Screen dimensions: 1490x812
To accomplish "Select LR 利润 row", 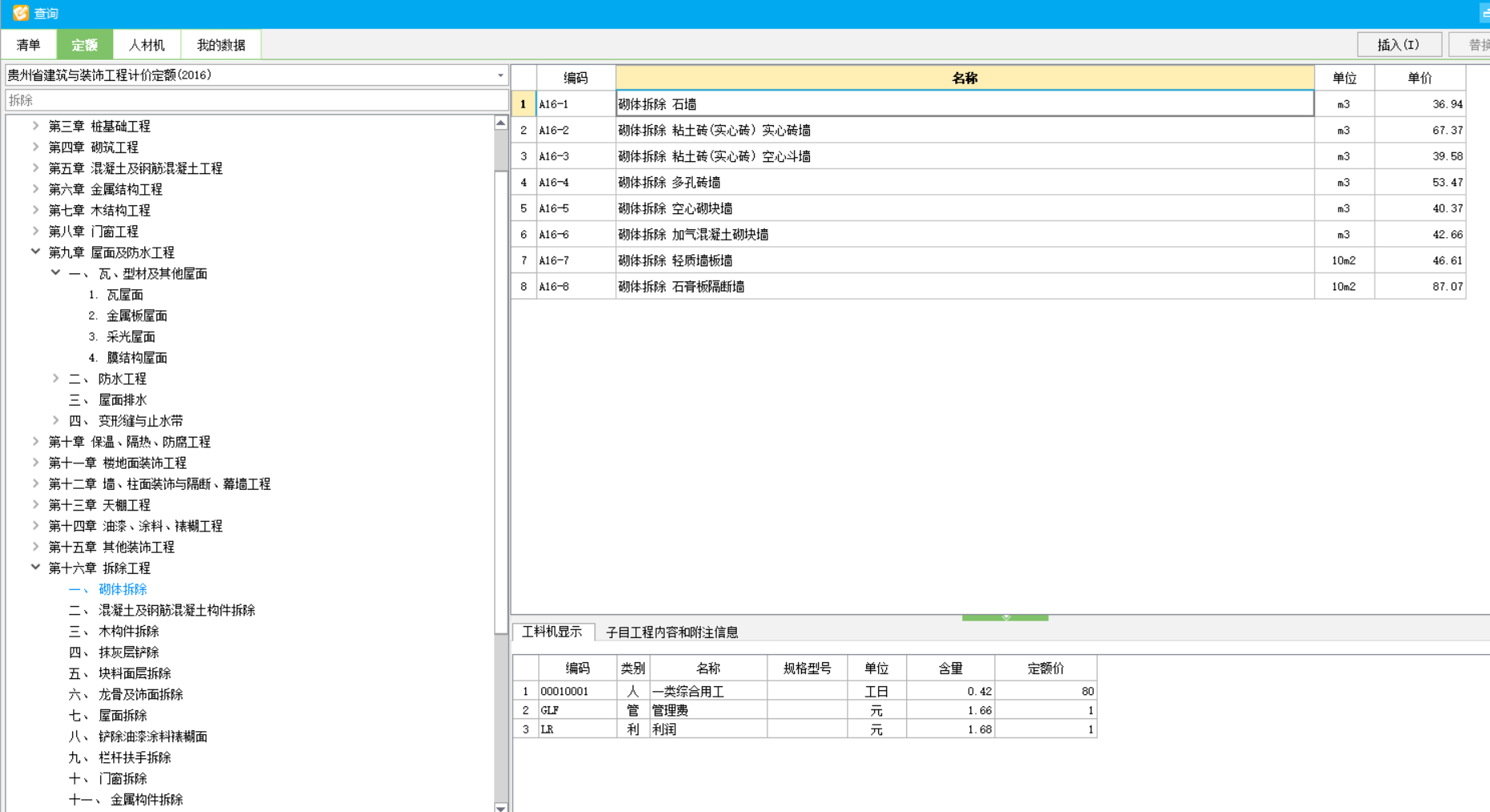I will [x=804, y=729].
